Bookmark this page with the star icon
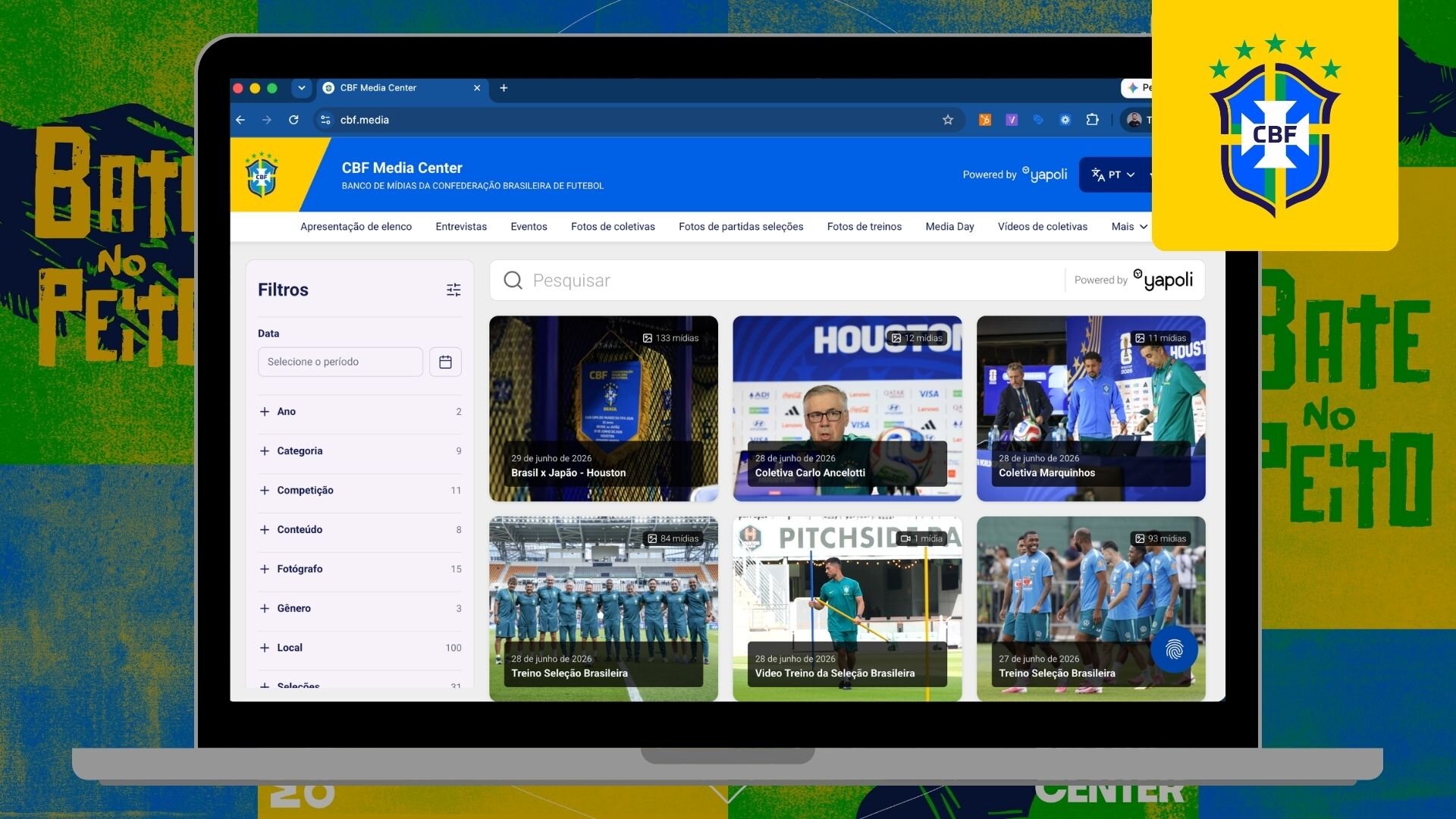This screenshot has width=1456, height=819. pos(948,120)
